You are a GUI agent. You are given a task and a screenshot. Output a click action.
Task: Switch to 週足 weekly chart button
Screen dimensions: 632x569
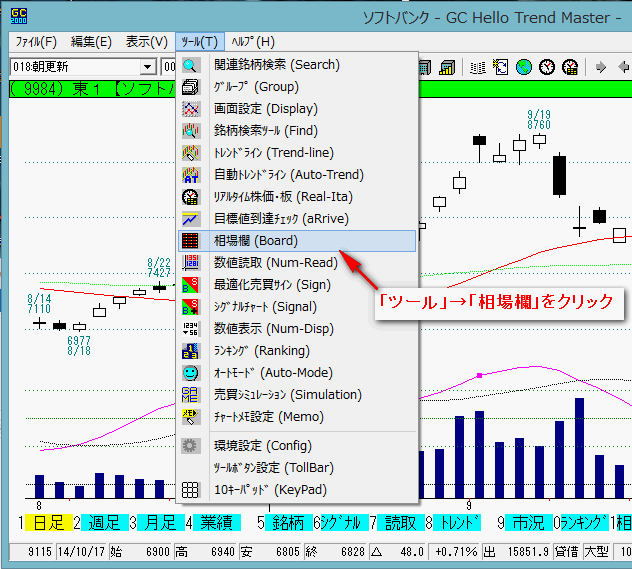pos(105,523)
